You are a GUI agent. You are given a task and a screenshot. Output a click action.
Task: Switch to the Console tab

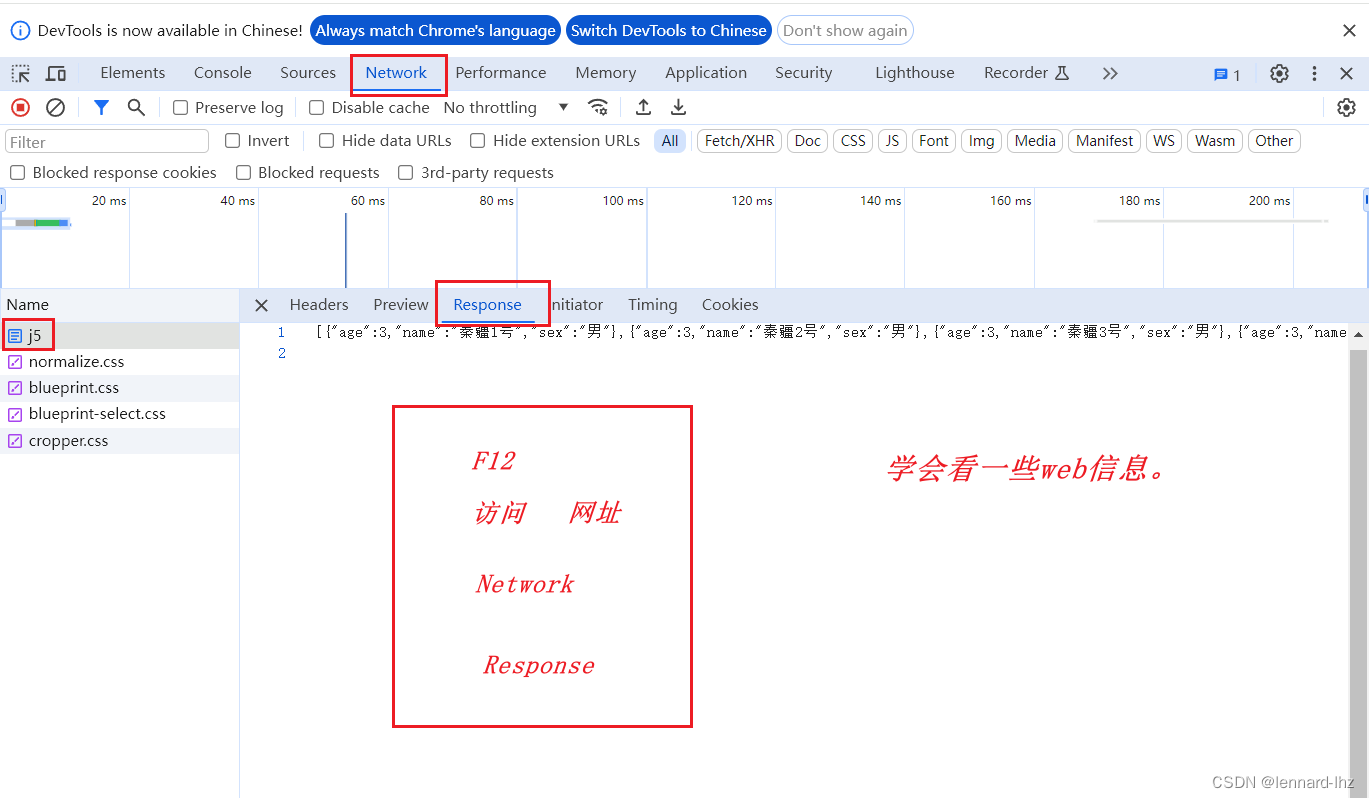point(223,73)
